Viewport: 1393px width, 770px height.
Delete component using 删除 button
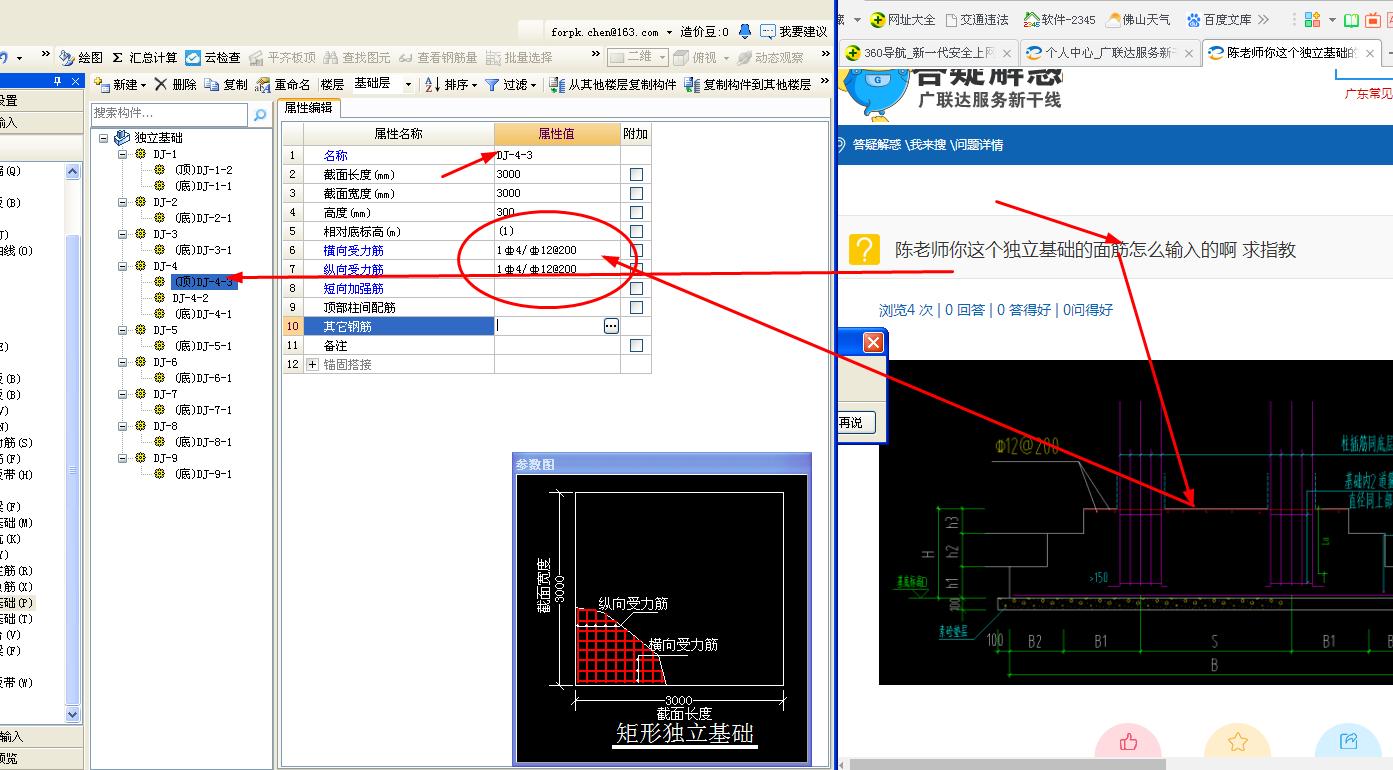click(176, 85)
